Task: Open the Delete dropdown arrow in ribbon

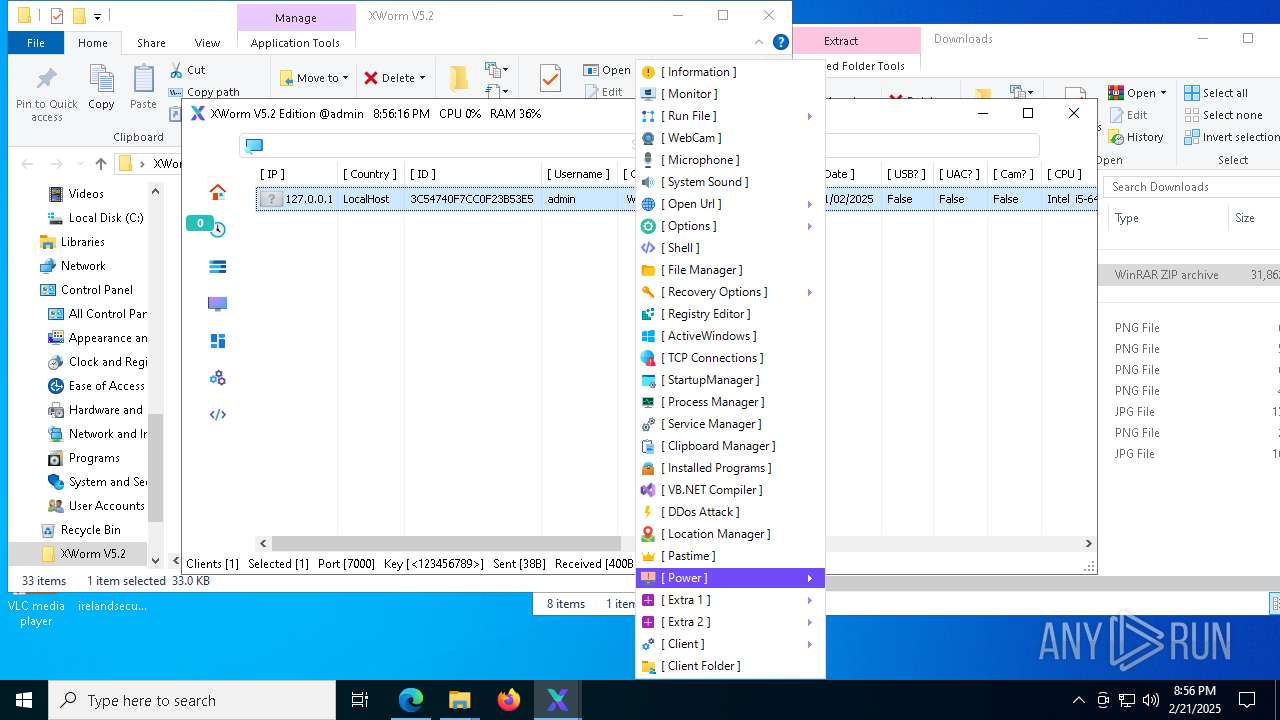Action: (x=422, y=77)
